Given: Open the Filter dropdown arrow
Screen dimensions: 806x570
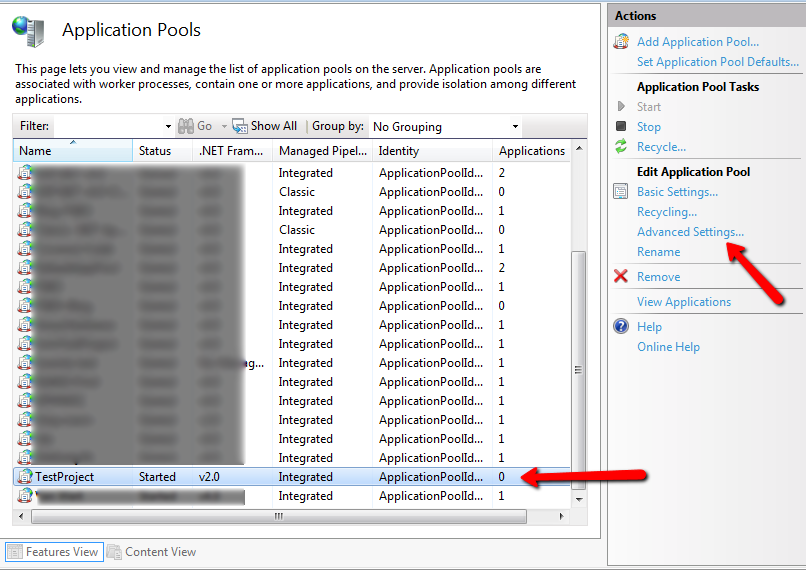Looking at the screenshot, I should click(168, 127).
